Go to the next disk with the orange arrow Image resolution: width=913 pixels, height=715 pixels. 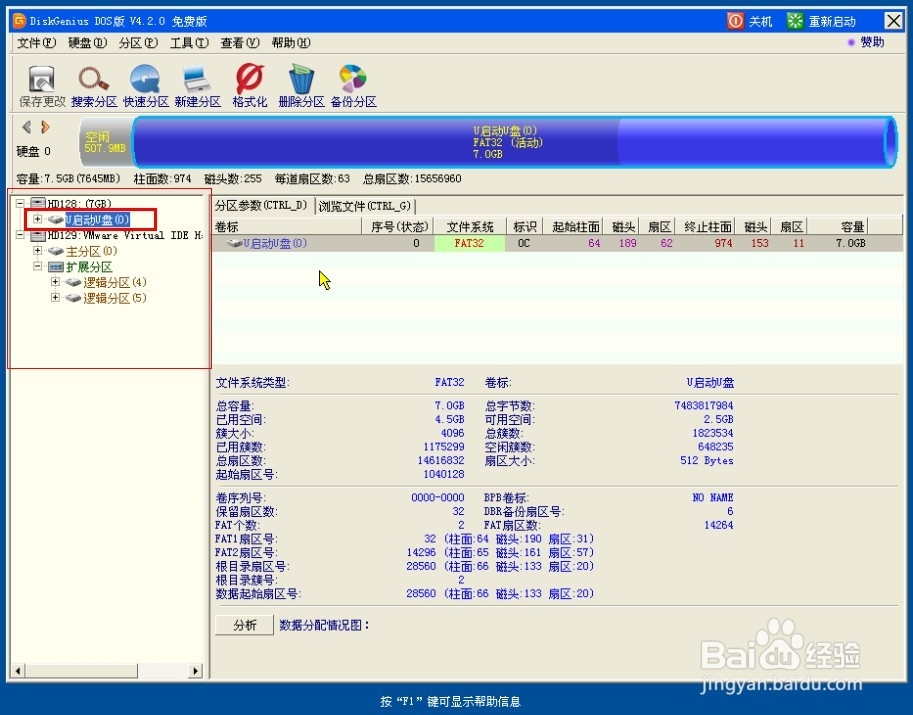pos(45,127)
